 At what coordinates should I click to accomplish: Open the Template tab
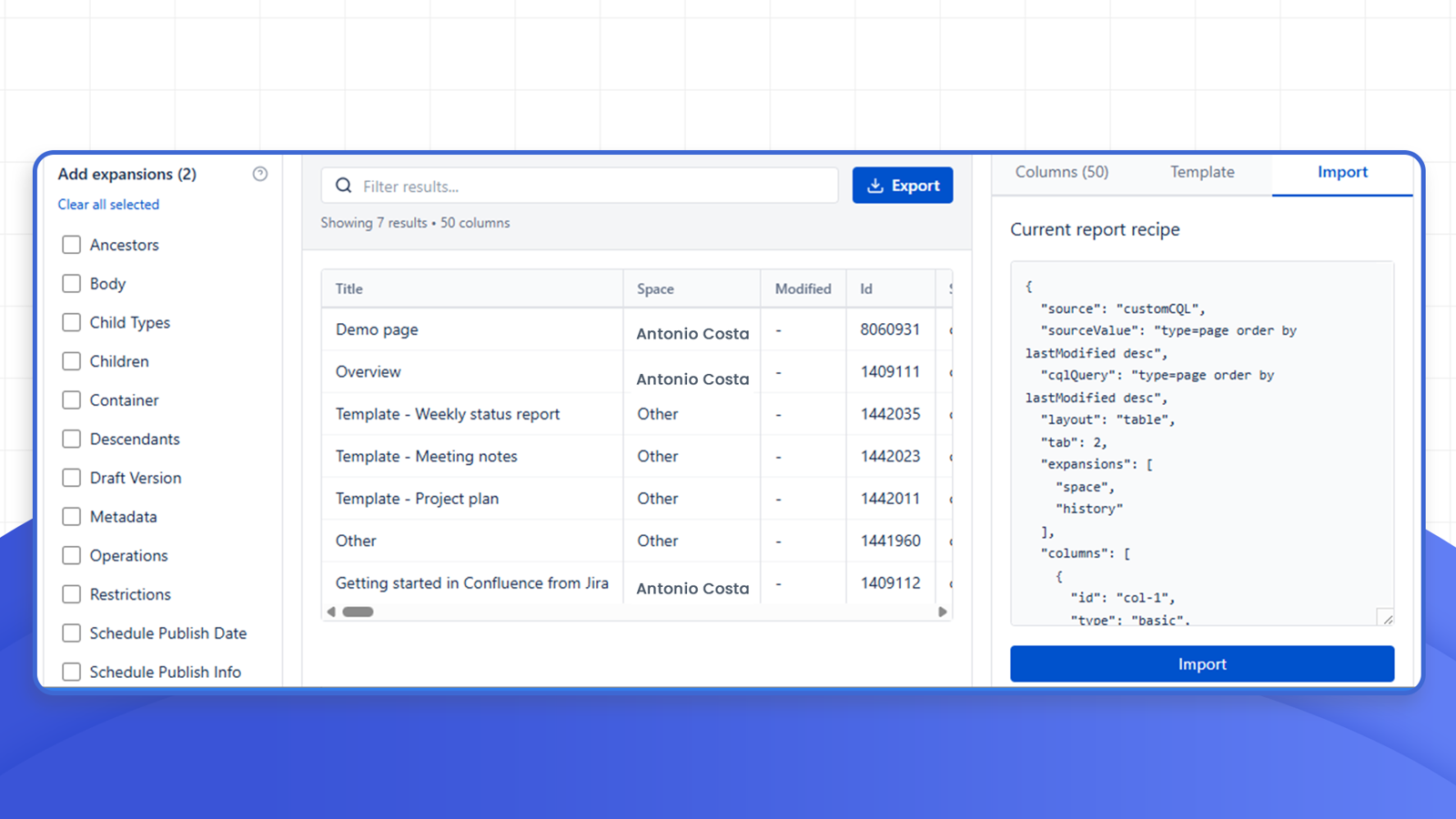click(1202, 172)
